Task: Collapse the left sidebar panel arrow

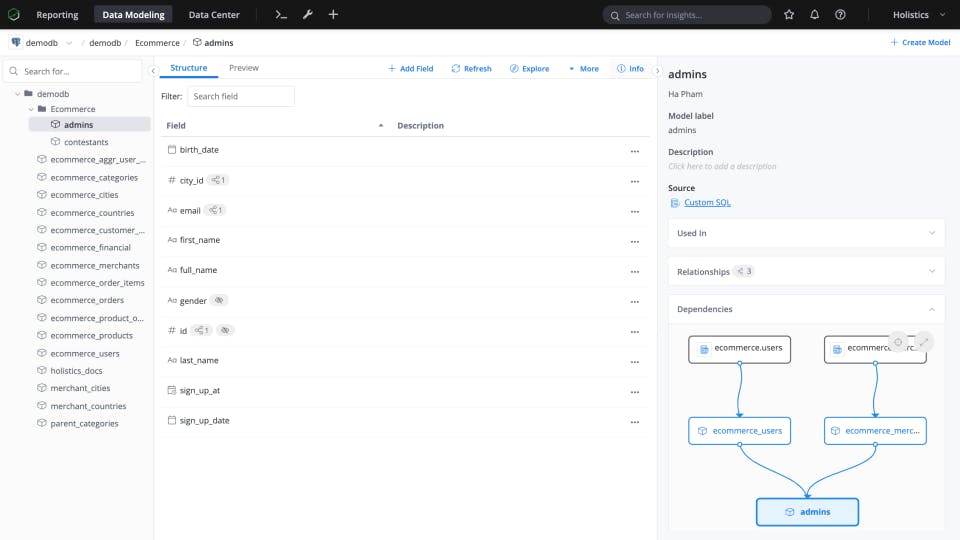Action: (x=153, y=71)
